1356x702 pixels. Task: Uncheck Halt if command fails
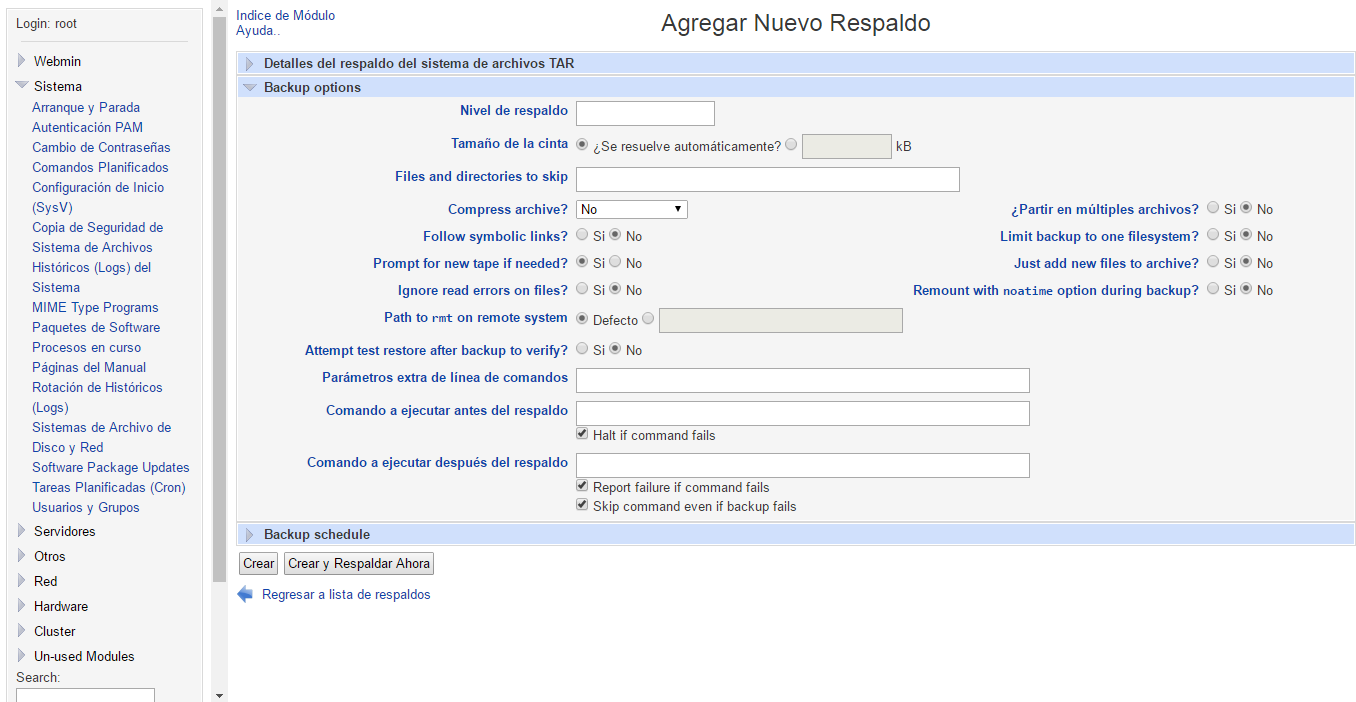coord(583,435)
